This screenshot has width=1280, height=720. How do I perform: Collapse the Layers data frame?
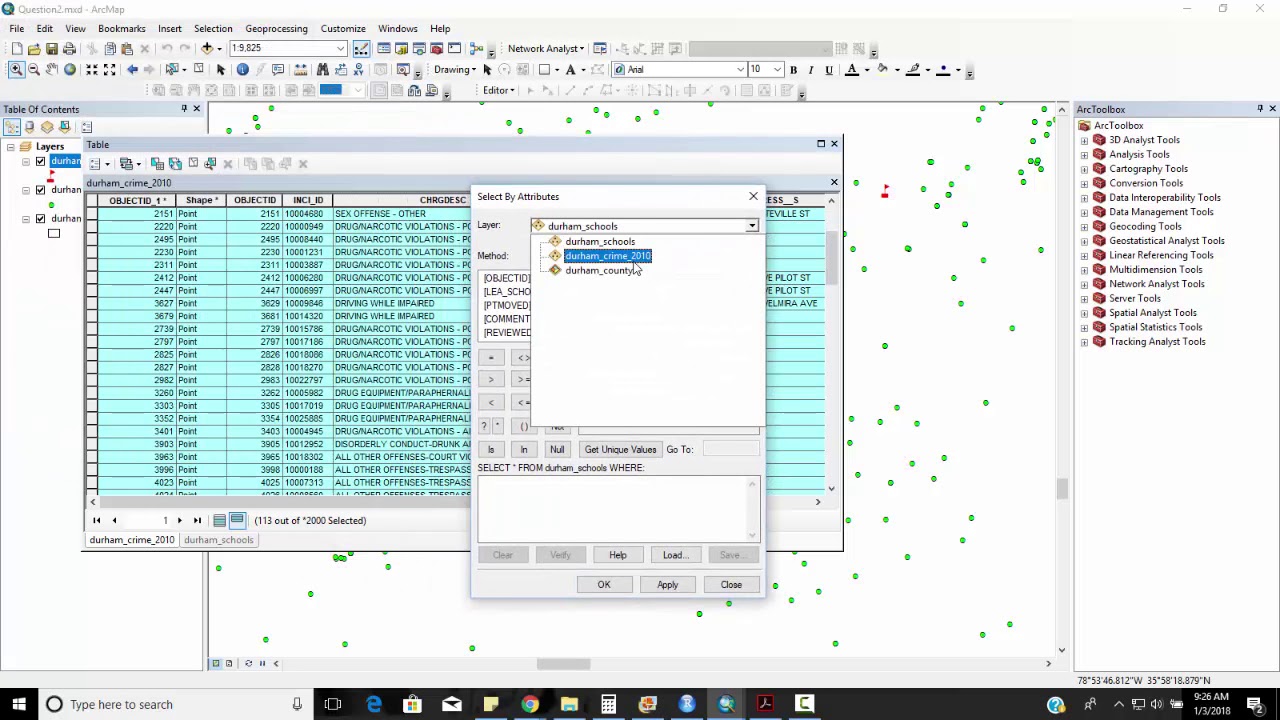tap(10, 146)
